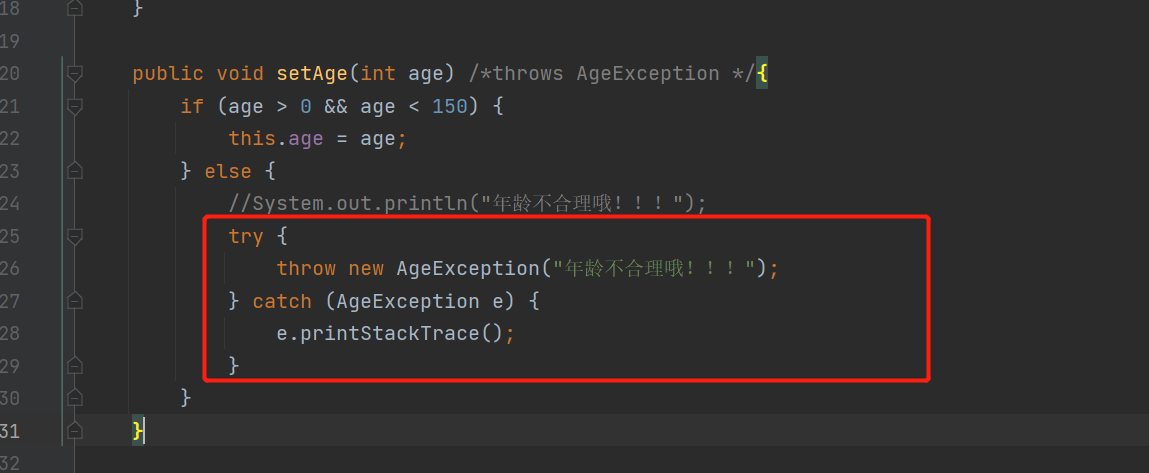
Task: Click the fold end marker on line 30
Action: point(75,397)
